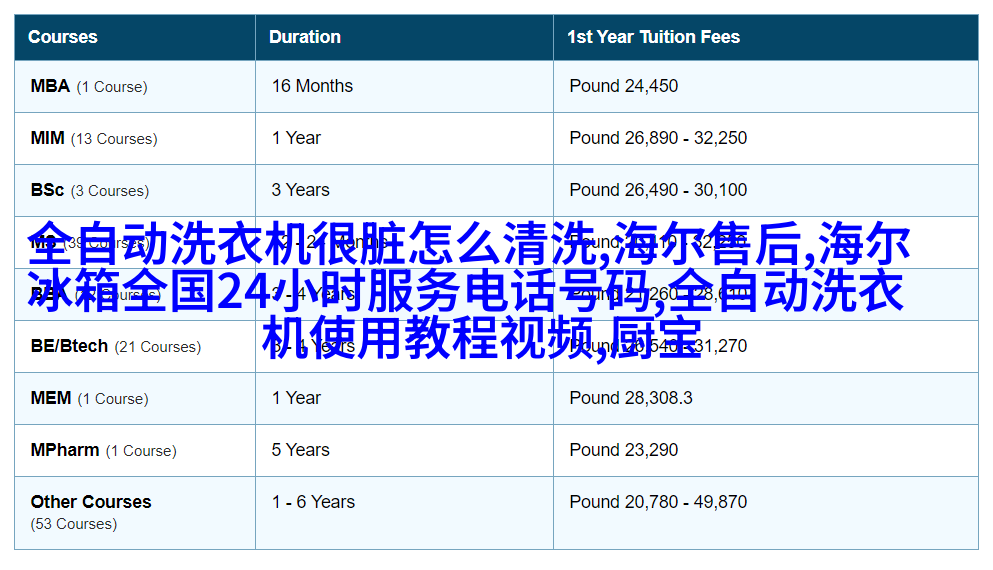993x570 pixels.
Task: Click the blue Chinese overlay text
Action: coord(470,290)
